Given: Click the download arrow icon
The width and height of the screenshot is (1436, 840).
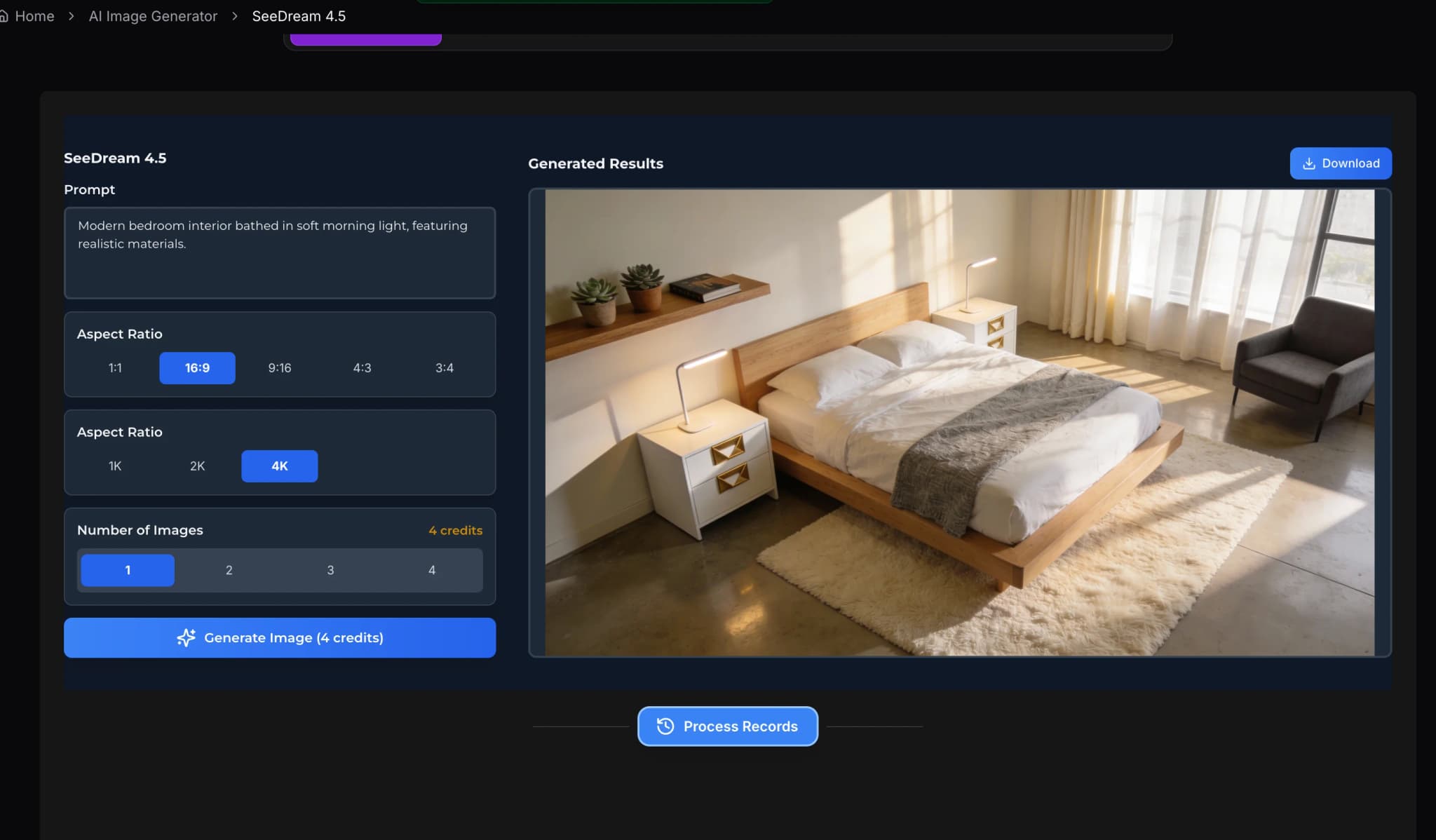Looking at the screenshot, I should (1308, 163).
